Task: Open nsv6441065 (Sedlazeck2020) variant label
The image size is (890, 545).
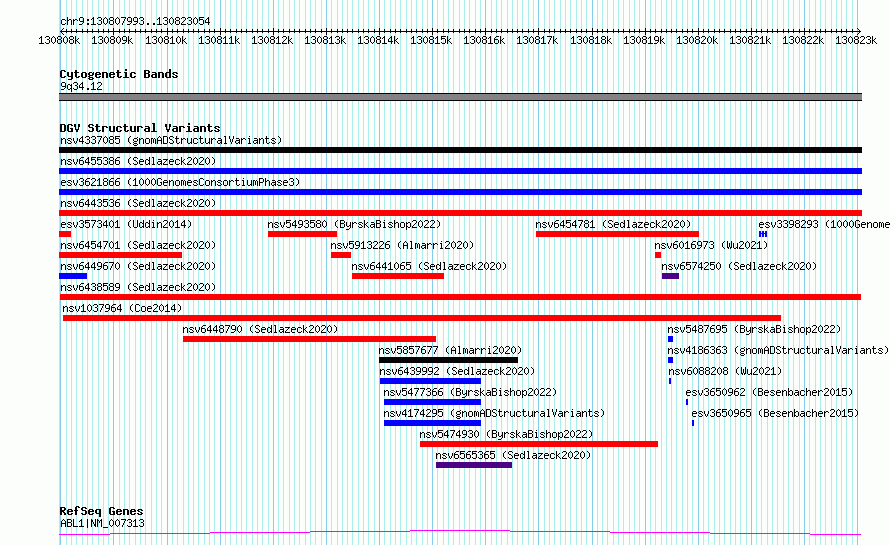Action: (x=429, y=266)
